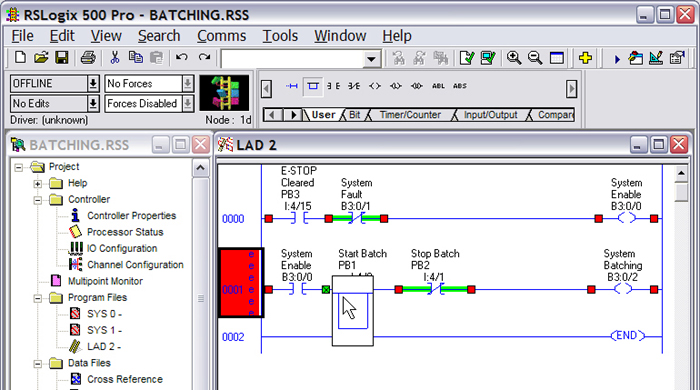Switch to the Timer/Counter instruction tab

tap(410, 115)
